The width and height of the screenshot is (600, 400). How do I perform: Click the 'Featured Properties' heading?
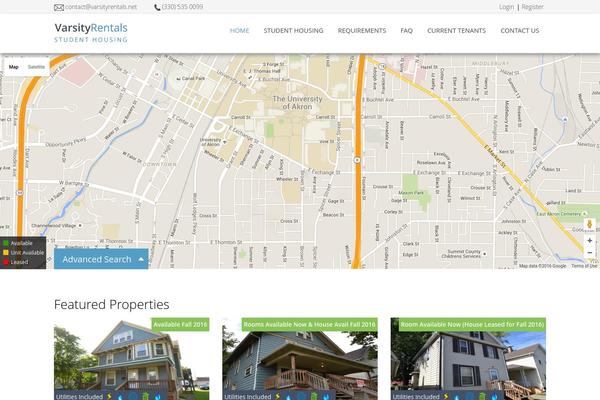point(112,305)
